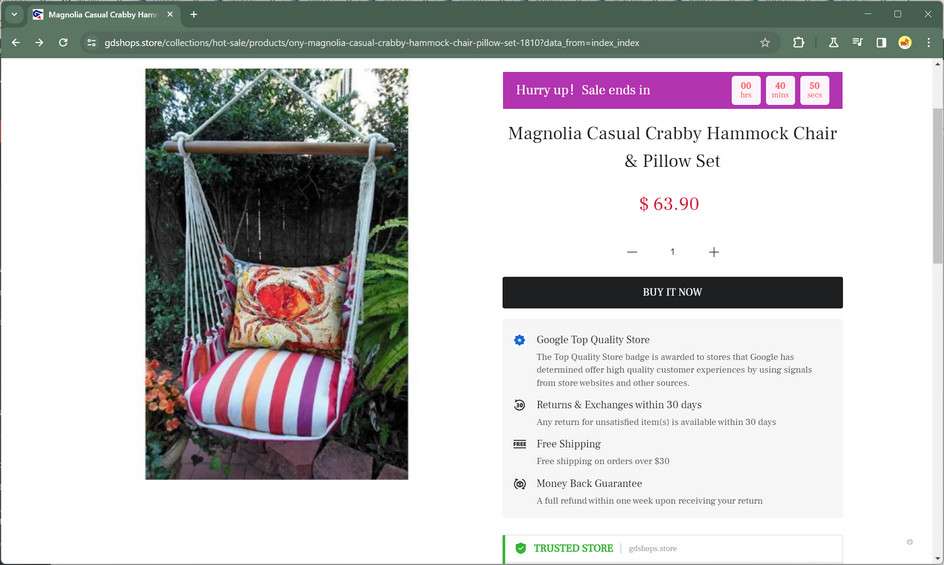Open a new tab with the plus button

tap(193, 14)
